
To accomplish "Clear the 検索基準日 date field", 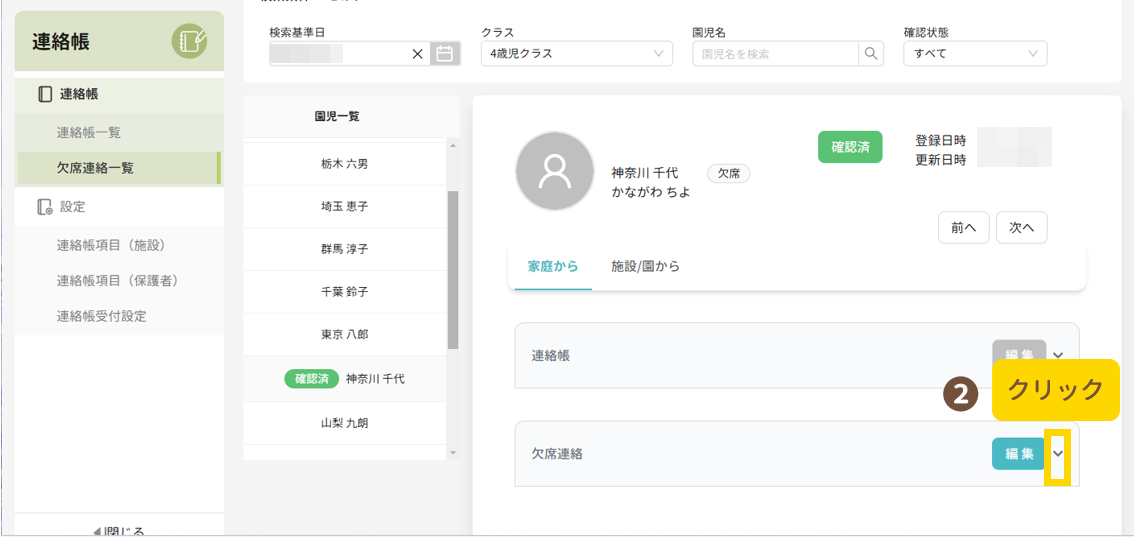I will pos(418,54).
